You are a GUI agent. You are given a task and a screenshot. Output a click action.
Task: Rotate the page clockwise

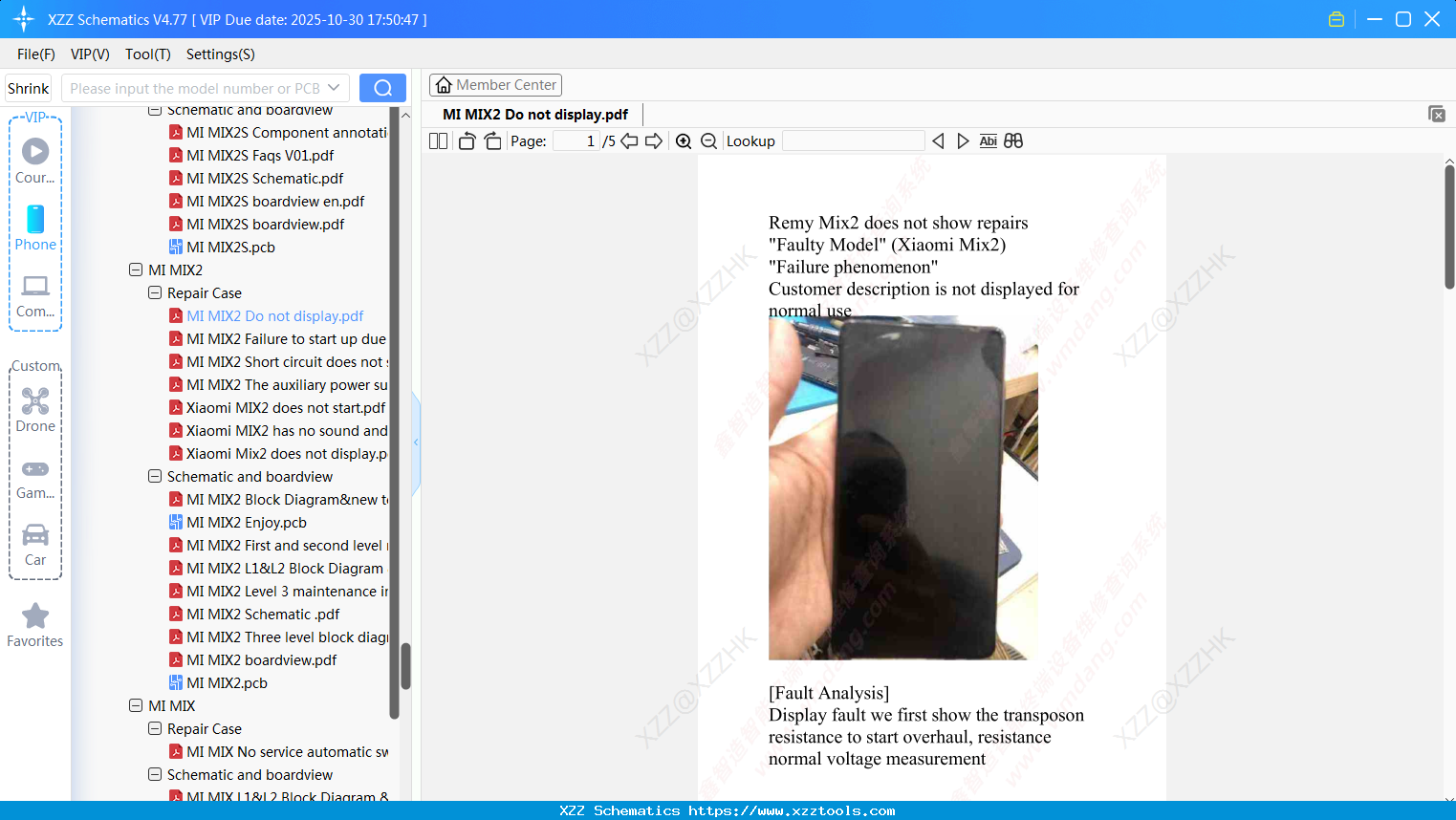(x=492, y=140)
